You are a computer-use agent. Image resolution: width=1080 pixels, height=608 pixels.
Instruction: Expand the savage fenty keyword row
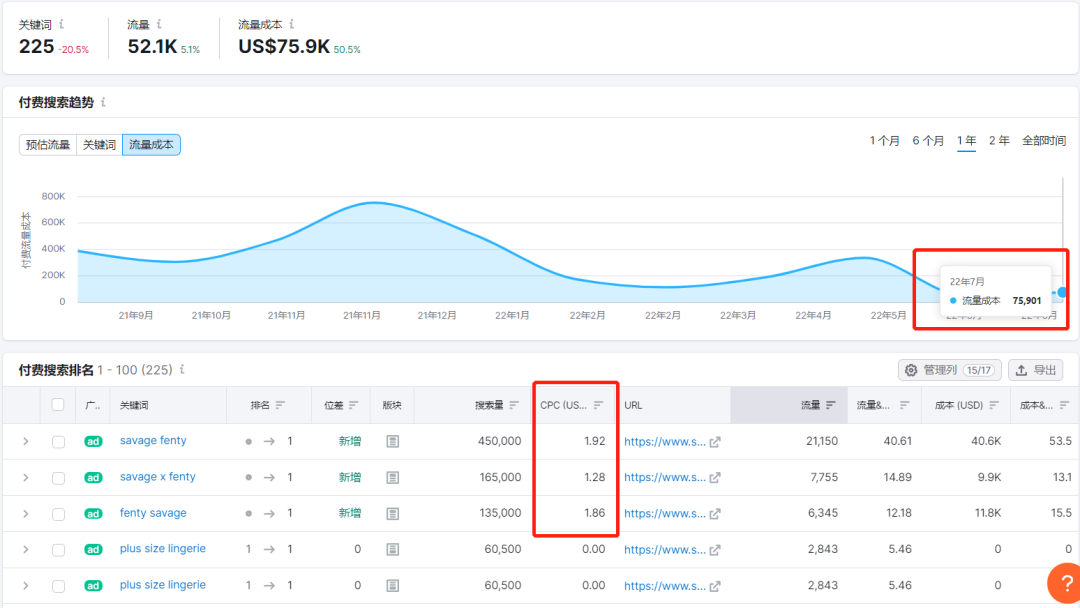[26, 441]
